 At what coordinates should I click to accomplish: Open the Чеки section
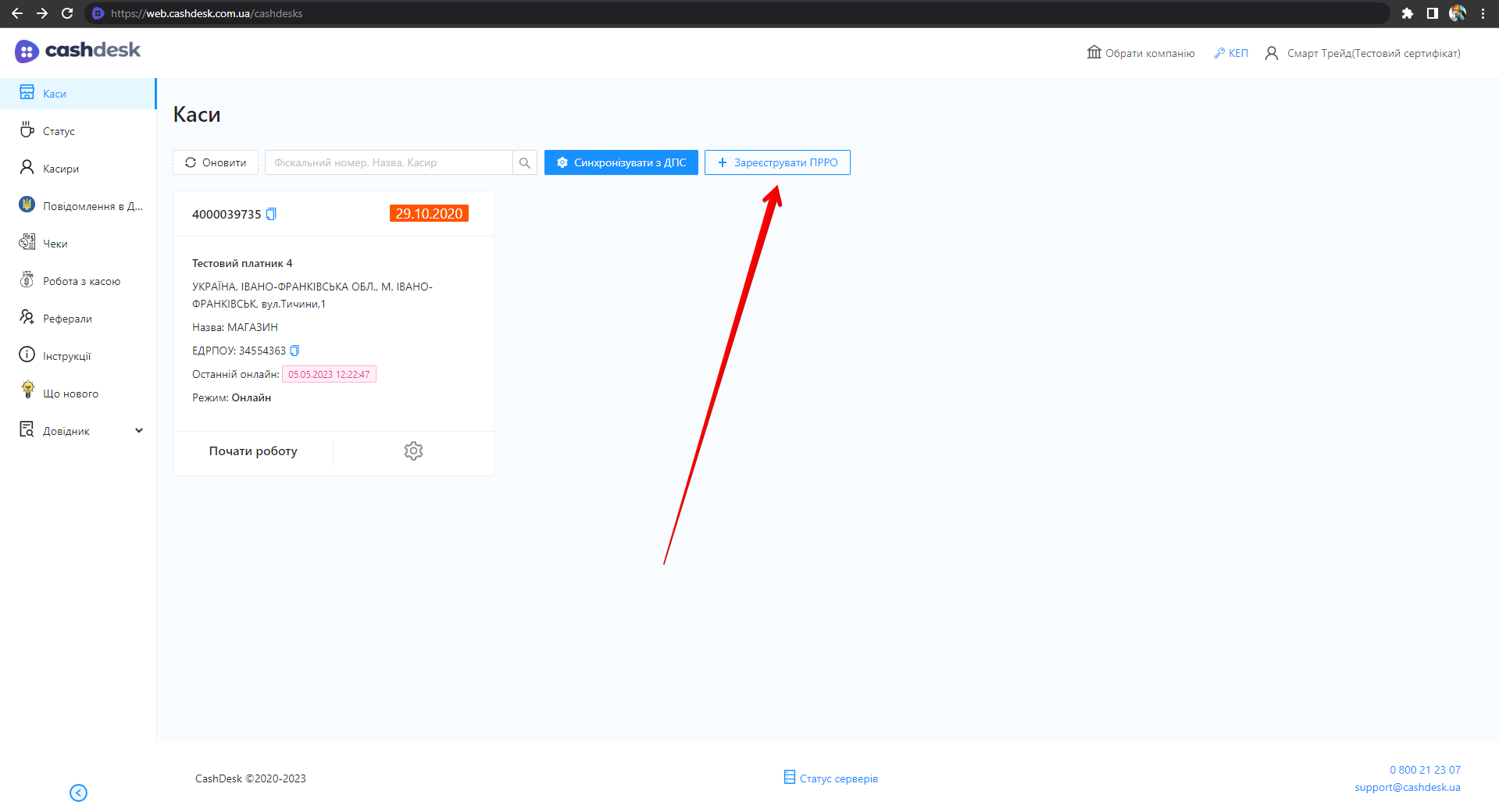(55, 244)
